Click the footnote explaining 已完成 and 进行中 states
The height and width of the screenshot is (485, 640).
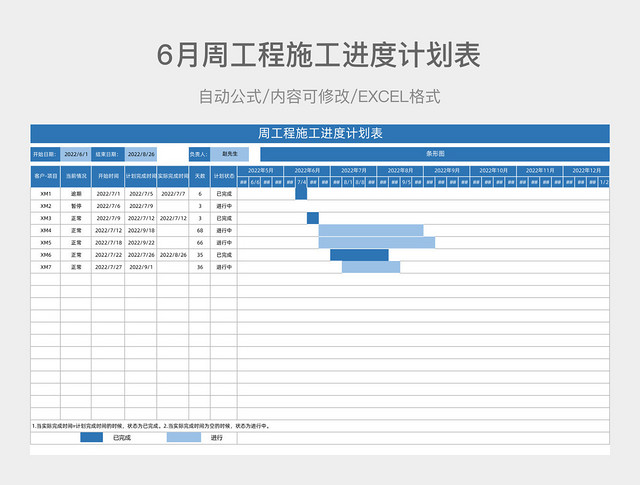pyautogui.click(x=151, y=426)
